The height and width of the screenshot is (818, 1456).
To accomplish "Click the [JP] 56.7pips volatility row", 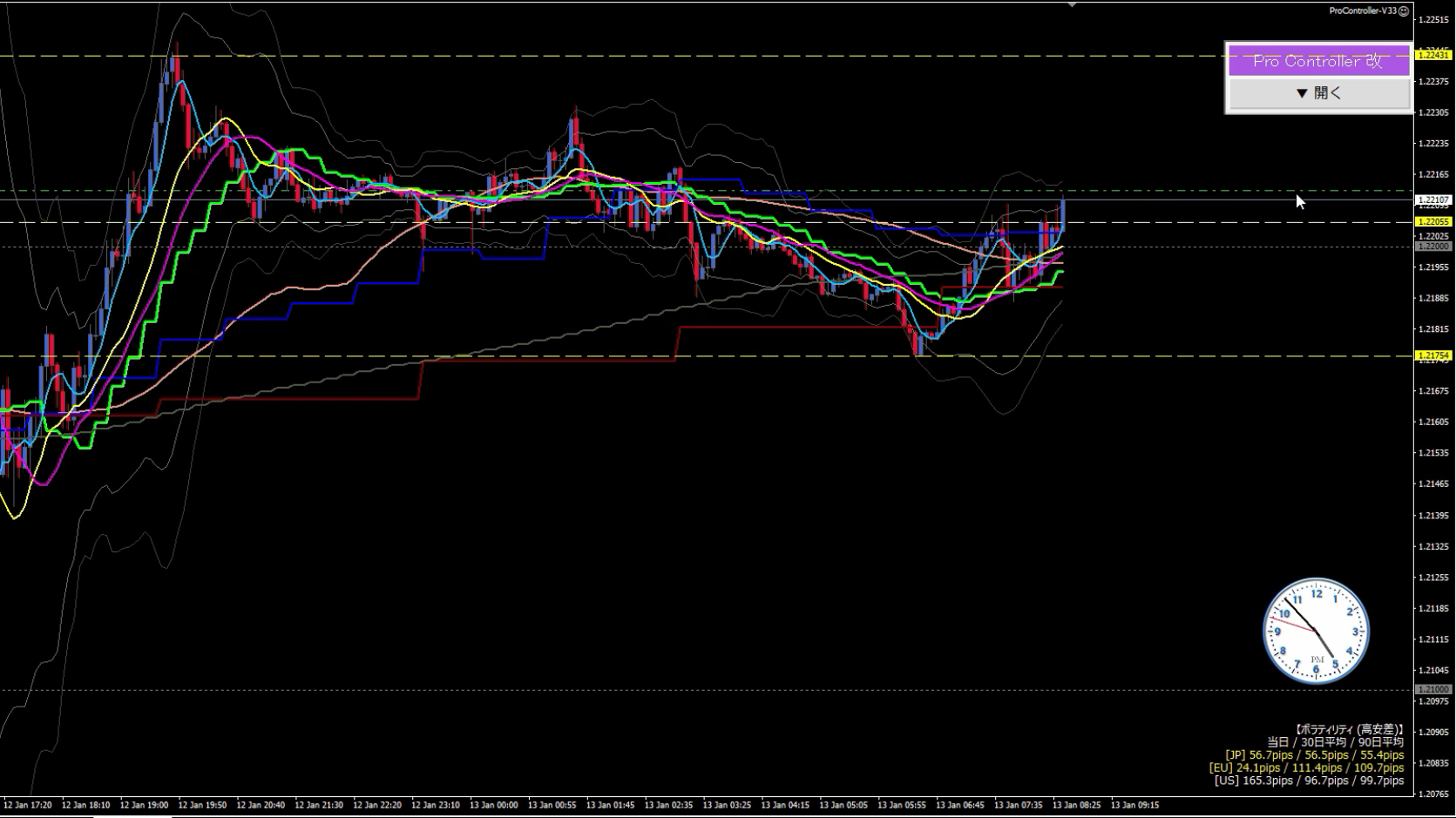I will click(1315, 755).
